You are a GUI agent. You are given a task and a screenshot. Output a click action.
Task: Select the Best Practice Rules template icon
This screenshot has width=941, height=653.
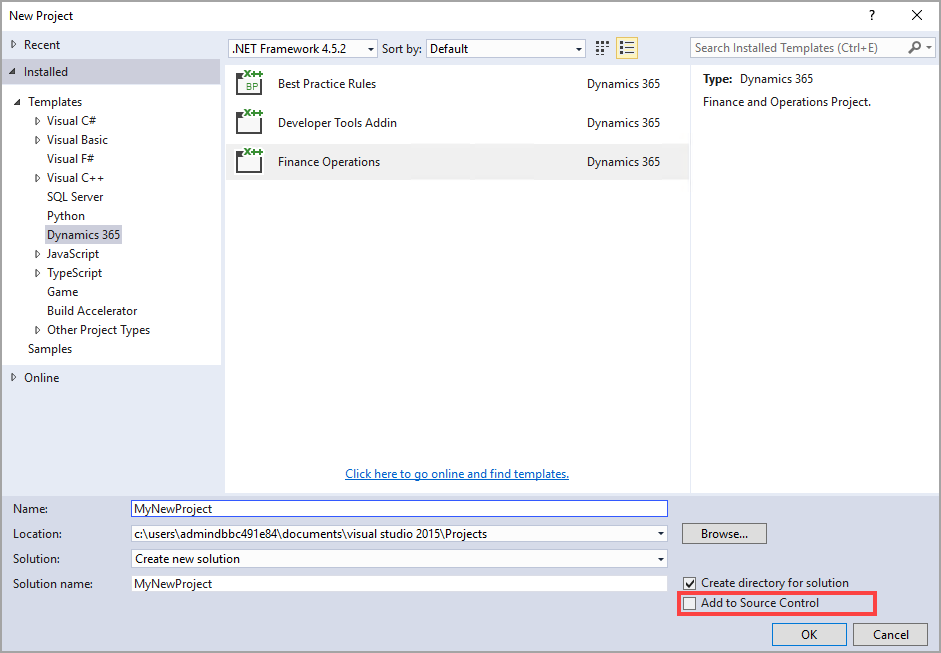[x=249, y=83]
